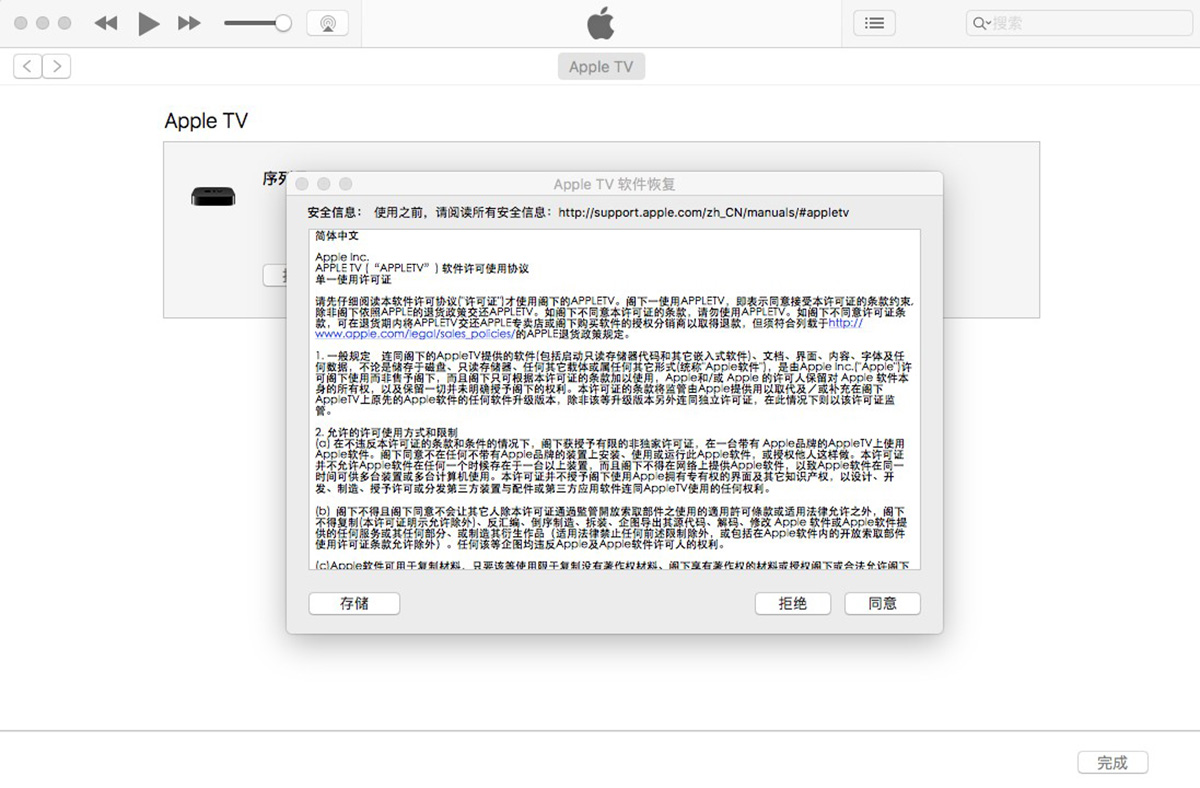Click the 单一使用许可证 line
Viewport: 1200px width, 788px height.
(x=353, y=280)
